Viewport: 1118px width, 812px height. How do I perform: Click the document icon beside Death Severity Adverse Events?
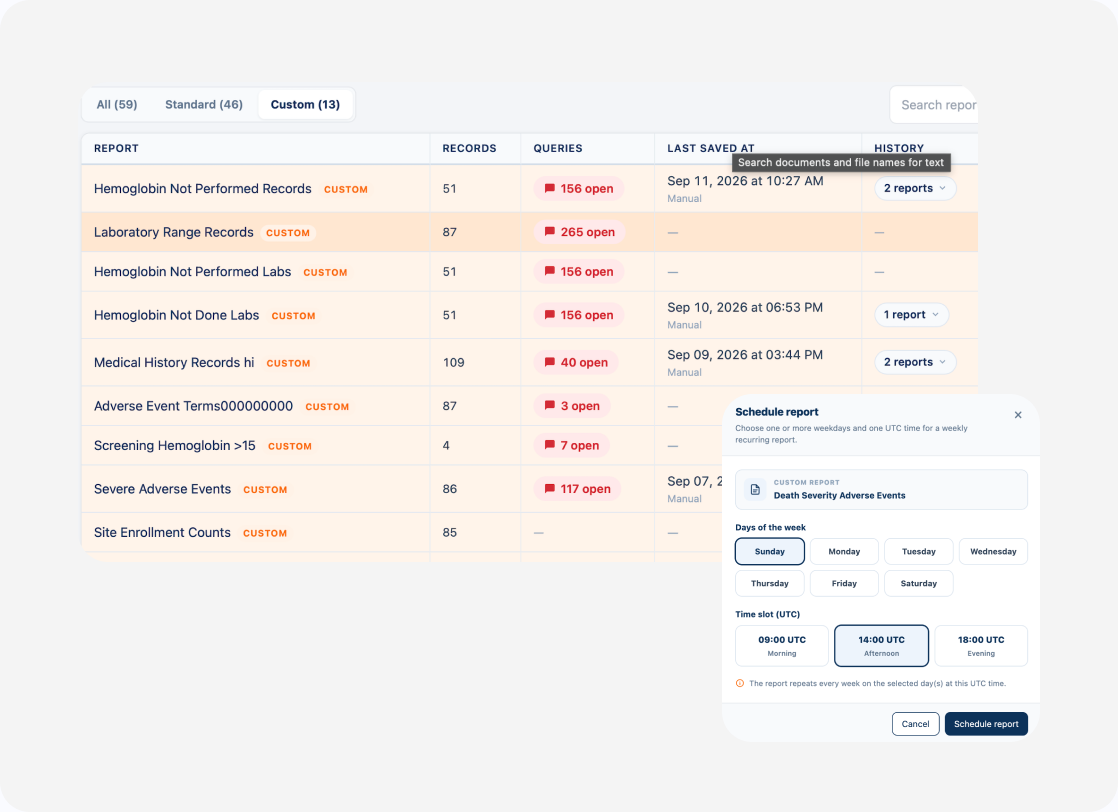click(x=755, y=489)
